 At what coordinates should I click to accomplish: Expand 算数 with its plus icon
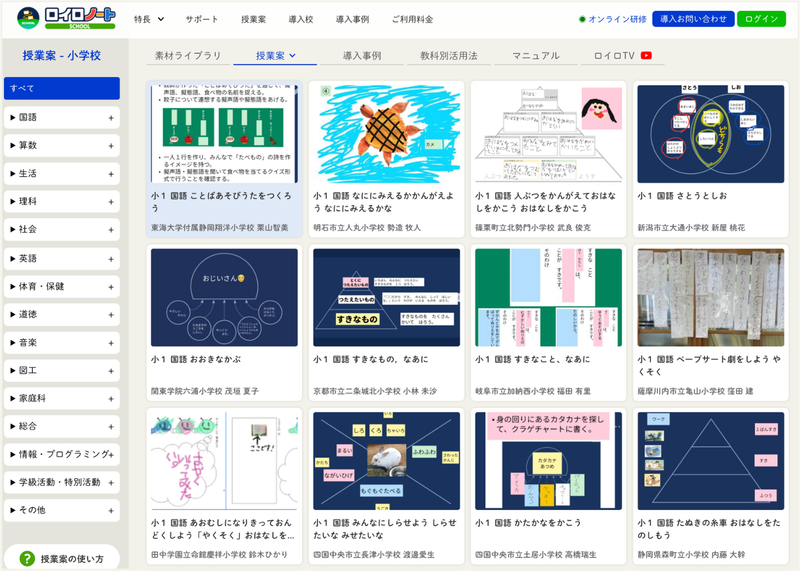(x=111, y=146)
